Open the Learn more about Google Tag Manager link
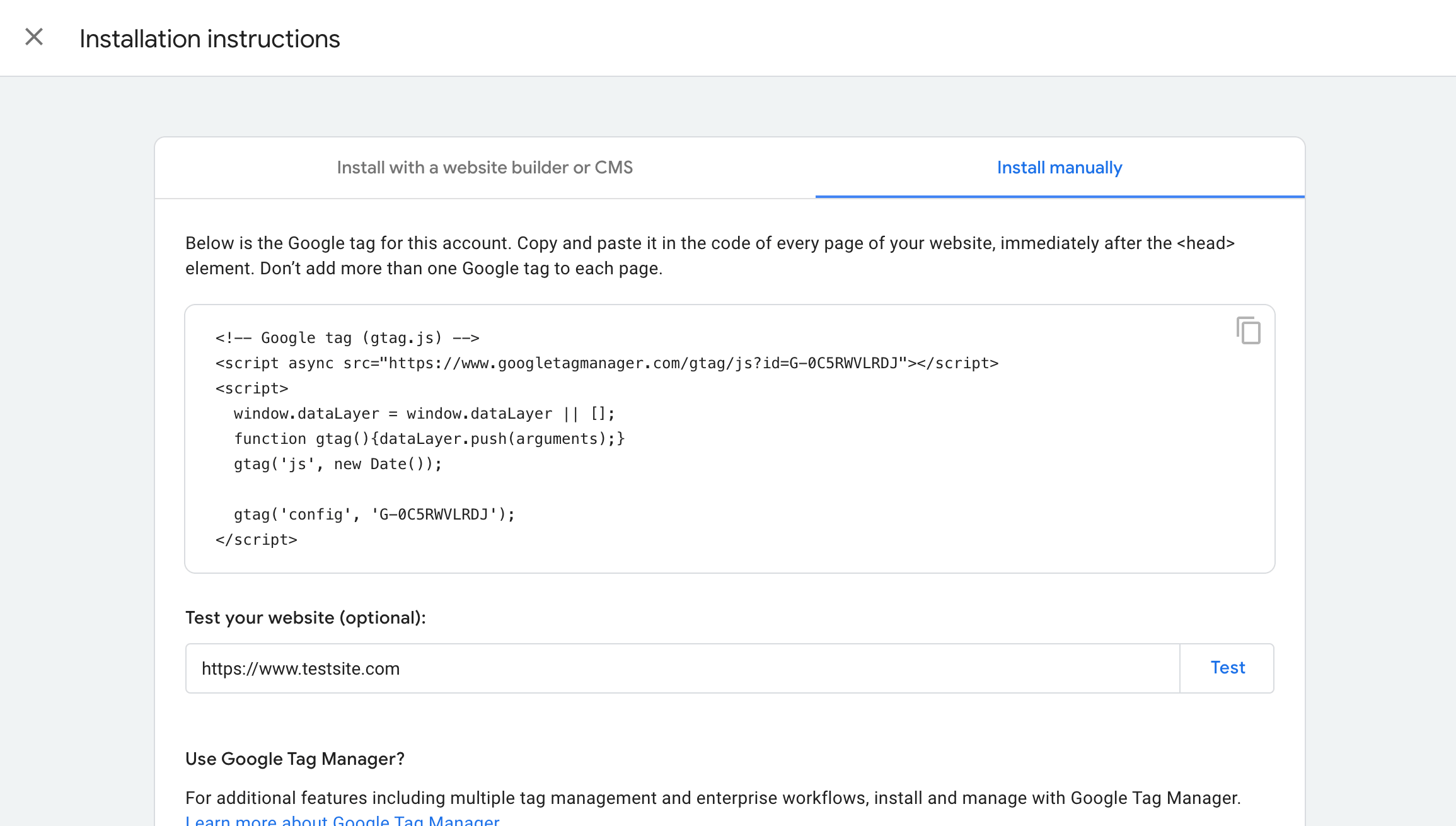Image resolution: width=1456 pixels, height=826 pixels. point(344,820)
